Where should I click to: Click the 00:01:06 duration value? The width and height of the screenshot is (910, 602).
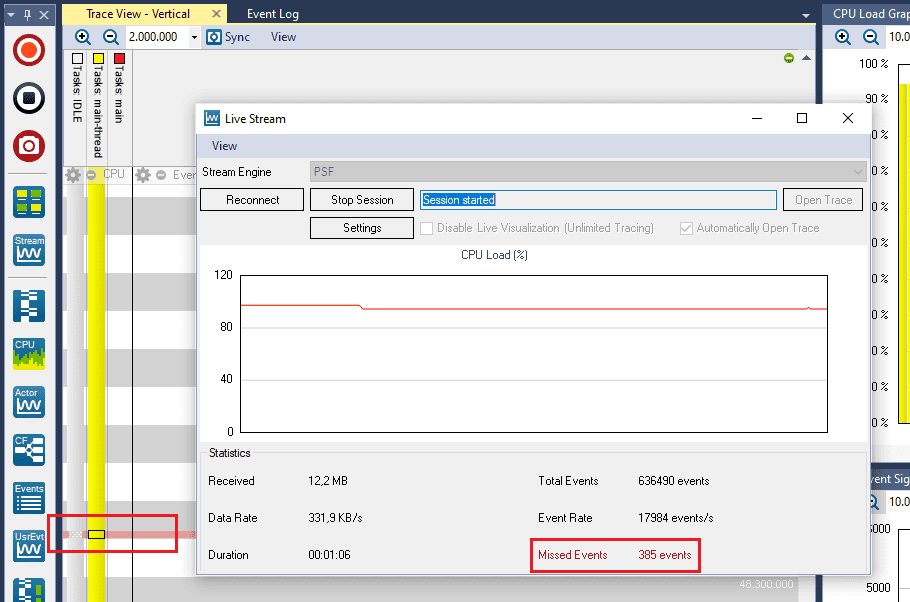pos(329,555)
